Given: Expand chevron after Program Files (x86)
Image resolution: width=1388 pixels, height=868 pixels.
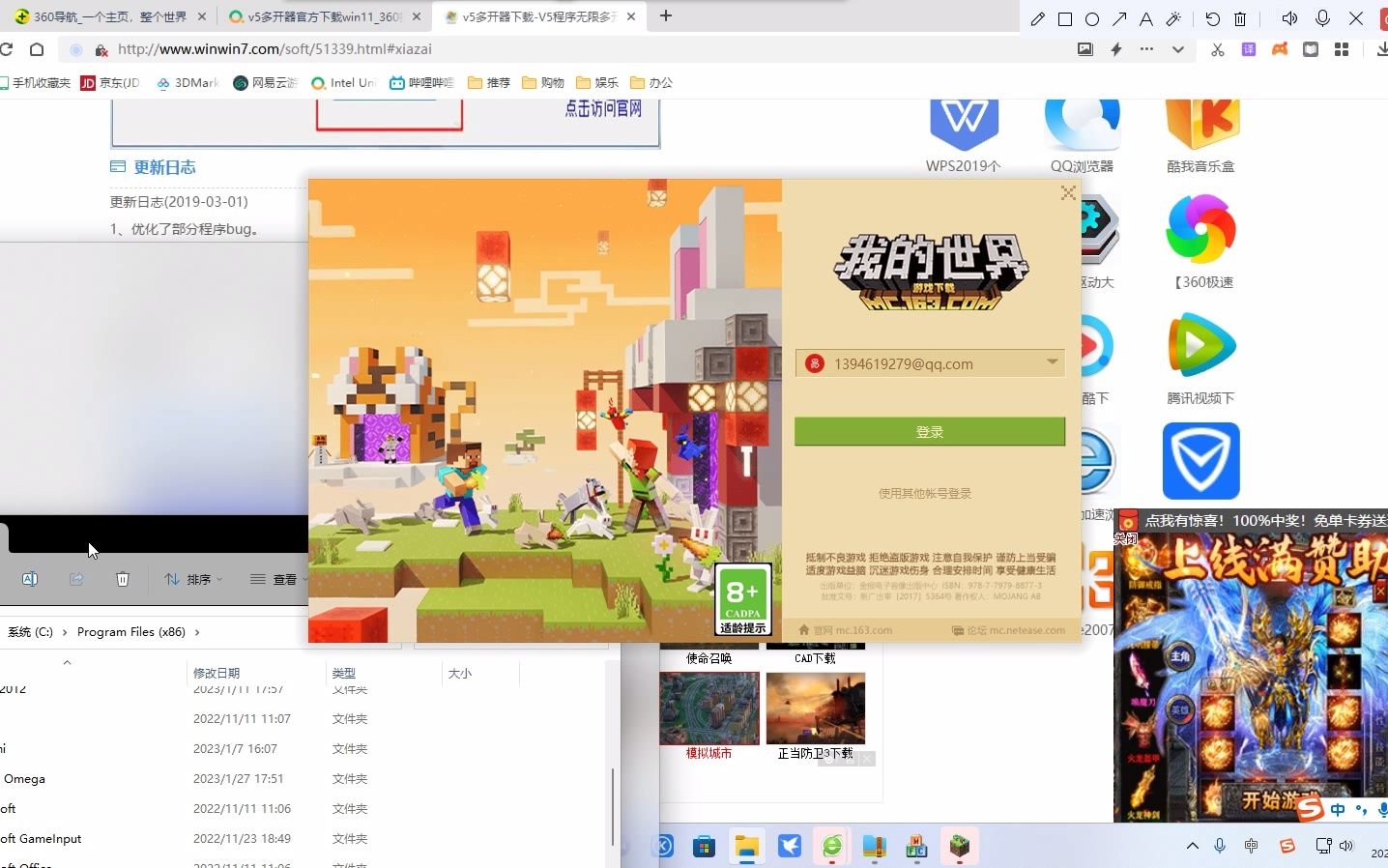Looking at the screenshot, I should [197, 632].
